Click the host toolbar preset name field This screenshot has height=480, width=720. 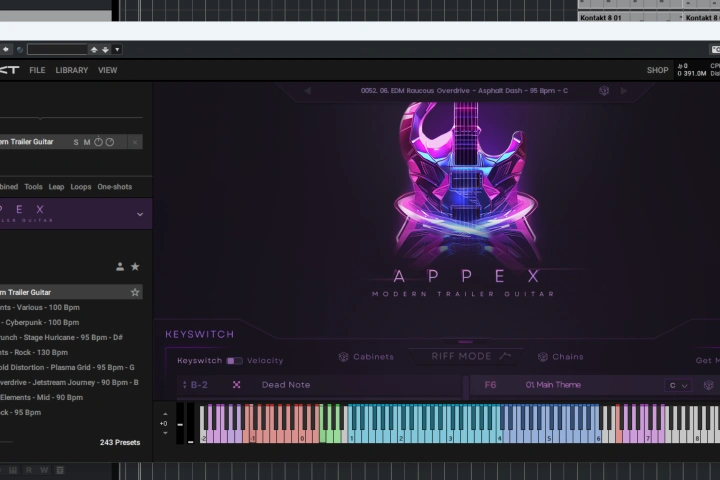click(x=57, y=49)
